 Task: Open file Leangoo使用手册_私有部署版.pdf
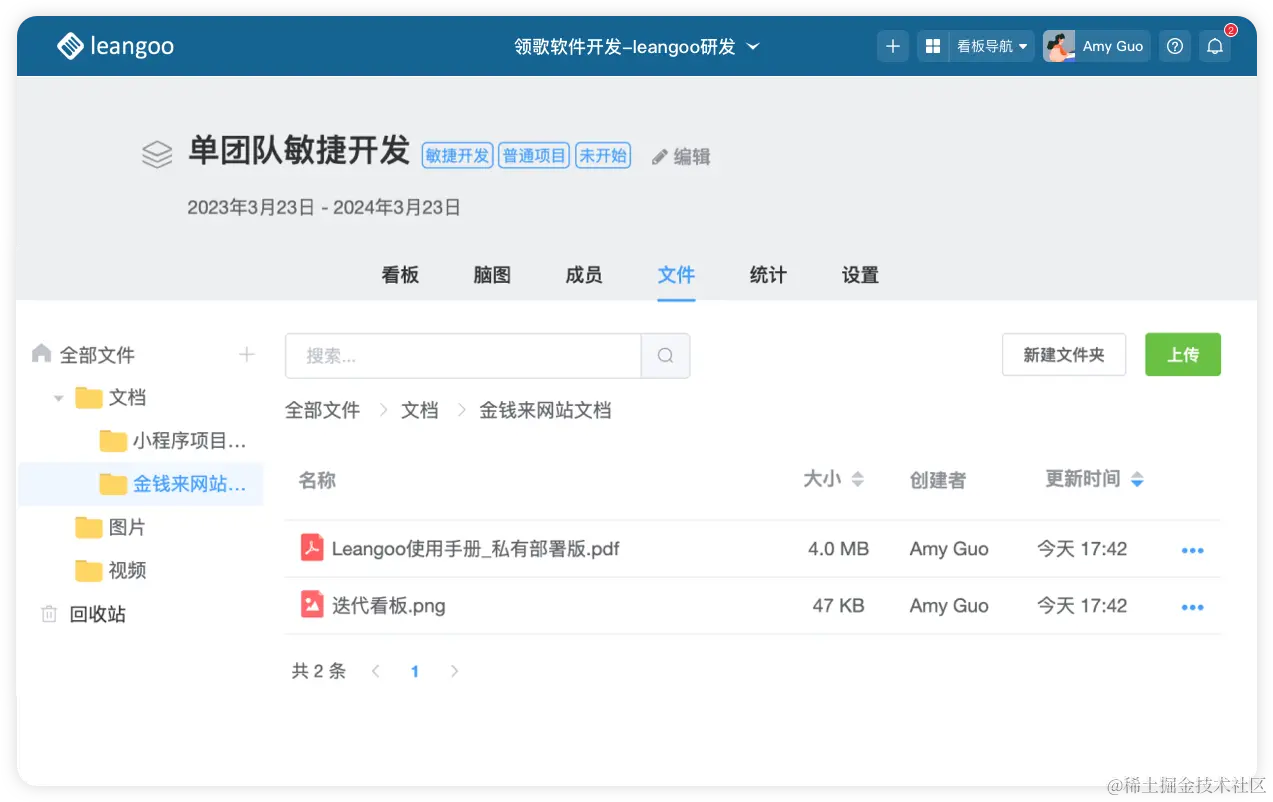point(475,549)
